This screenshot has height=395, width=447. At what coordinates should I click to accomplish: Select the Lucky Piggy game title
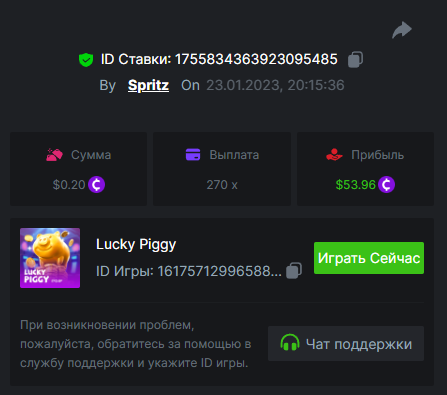136,245
